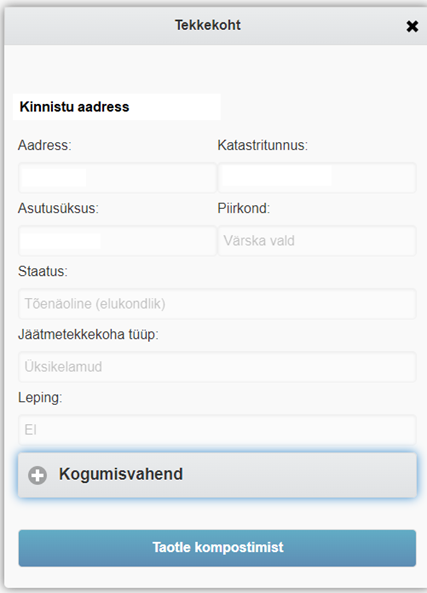This screenshot has height=593, width=427.
Task: Click the Piirkond label
Action: click(244, 208)
